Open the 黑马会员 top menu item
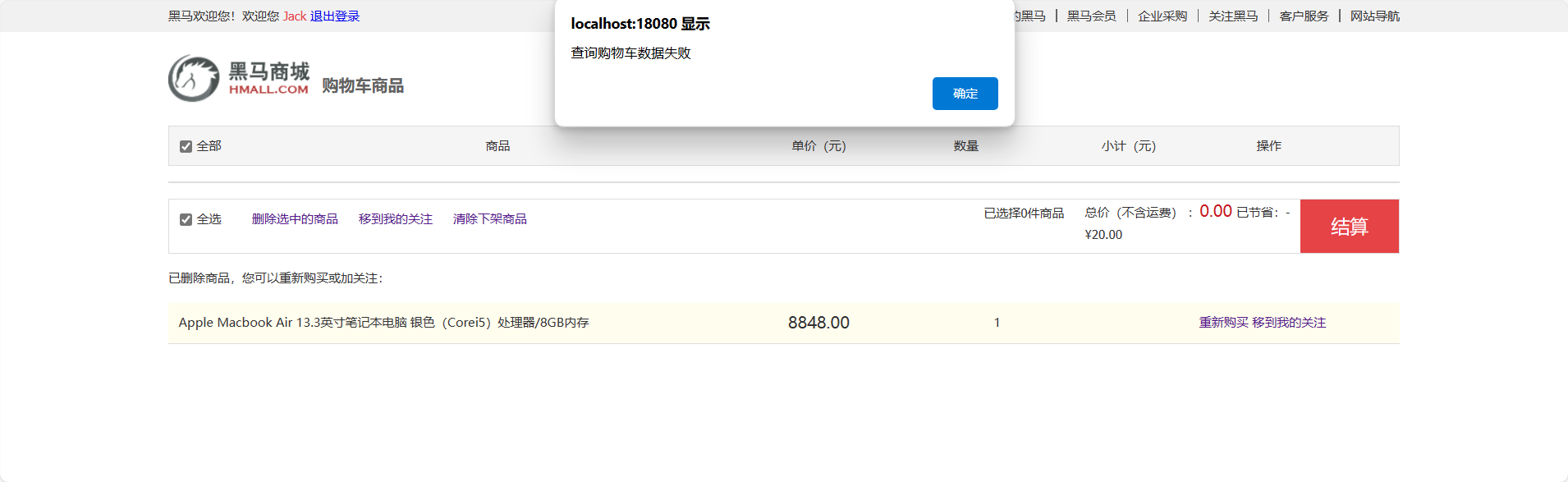Viewport: 1568px width, 482px height. (x=1091, y=16)
